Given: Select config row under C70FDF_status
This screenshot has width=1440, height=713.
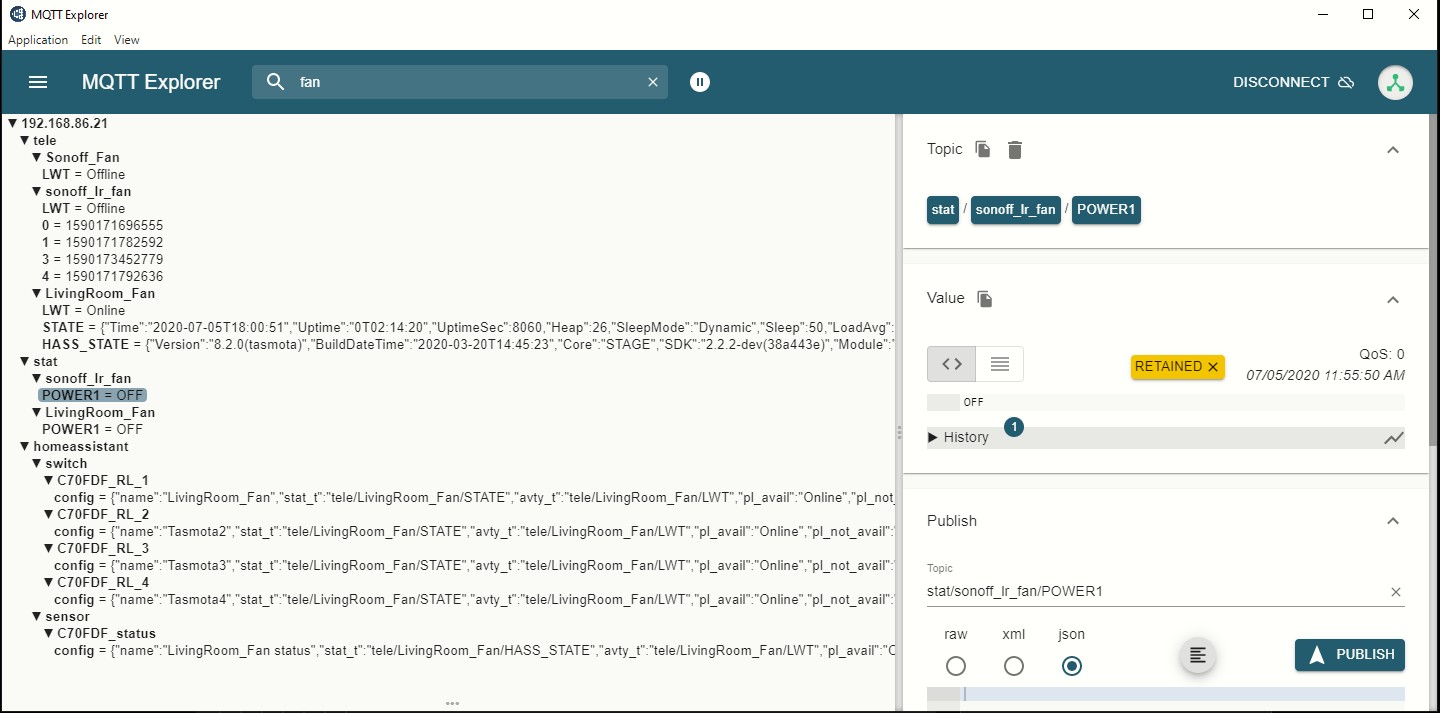Looking at the screenshot, I should click(472, 650).
